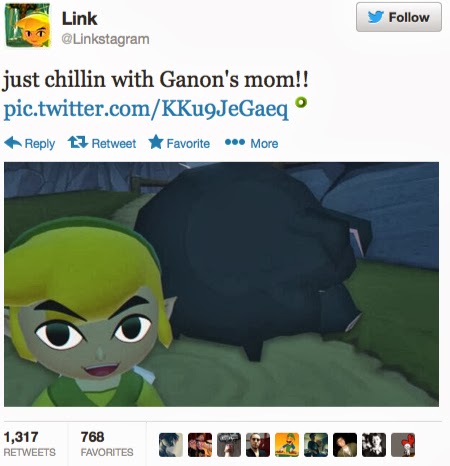
Task: Click the last avatar with red bird
Action: [403, 445]
